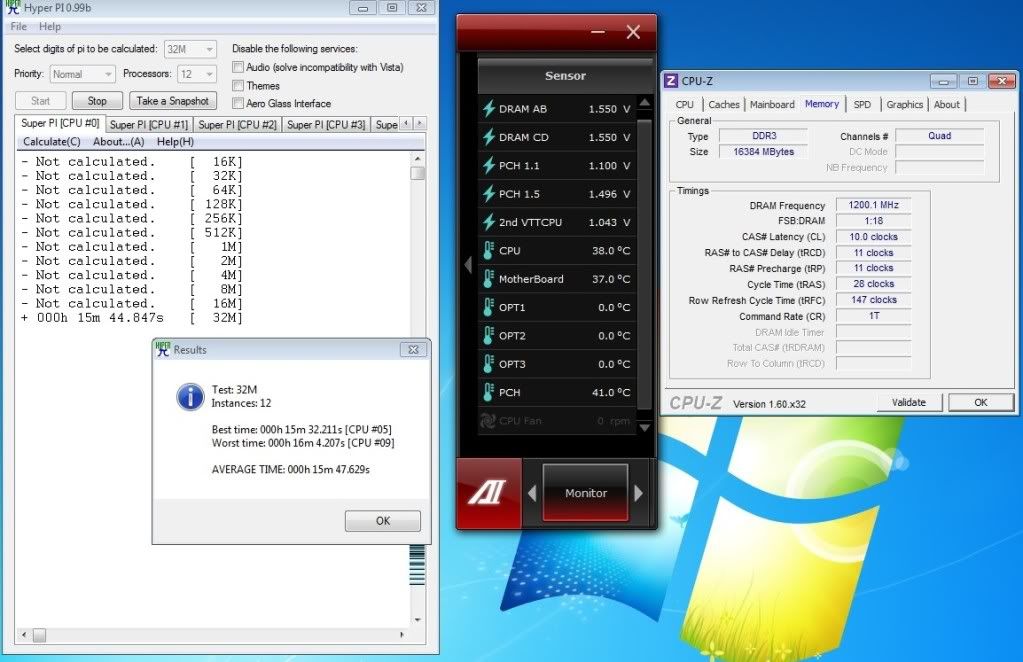Click the MotherBoard temperature thermometer icon
Viewport: 1023px width, 662px height.
click(x=488, y=278)
